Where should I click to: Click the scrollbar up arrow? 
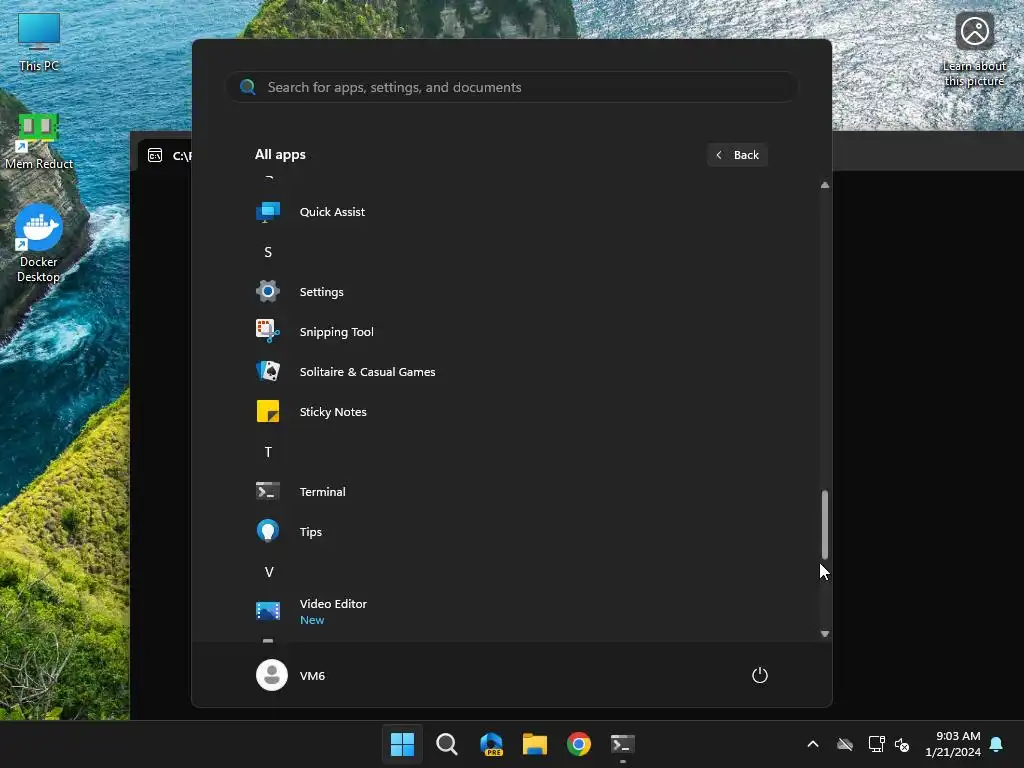(x=825, y=185)
